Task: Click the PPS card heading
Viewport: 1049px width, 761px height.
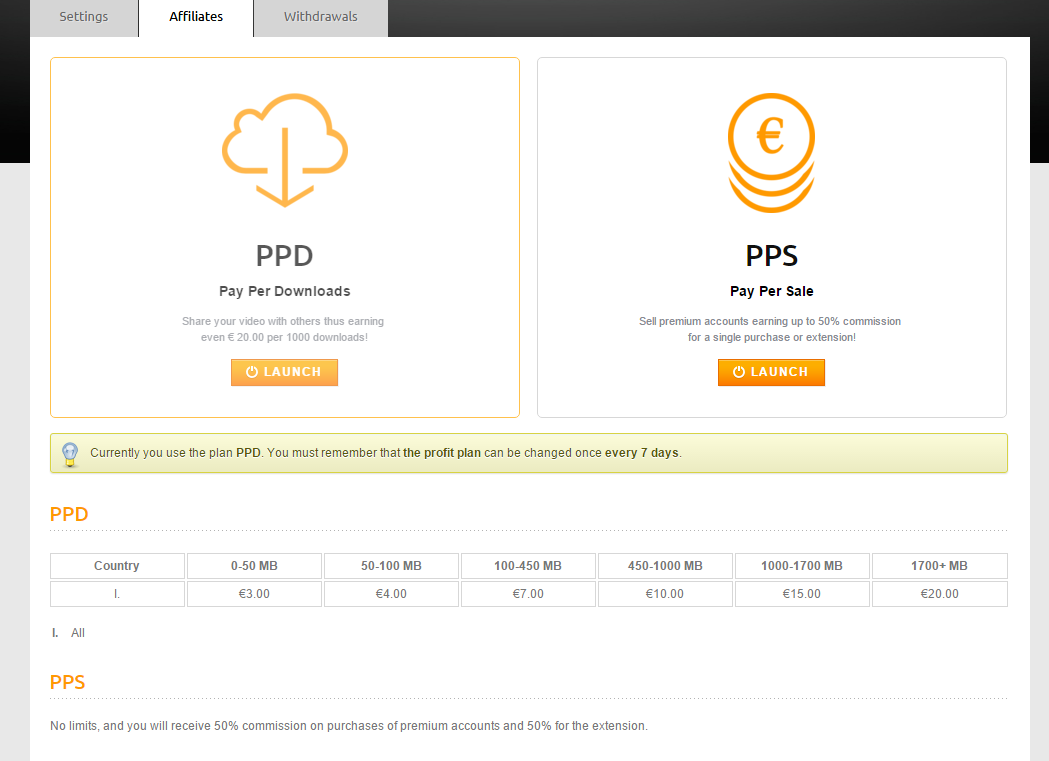Action: pos(771,256)
